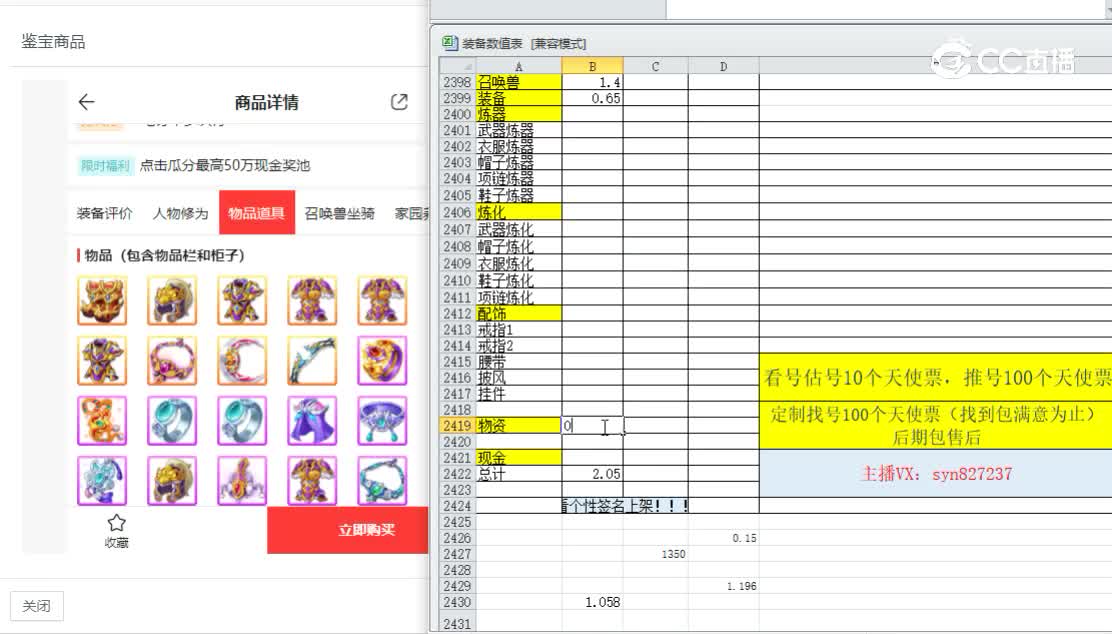Screen dimensions: 1112x634
Task: Click the 披风 cell
Action: 518,378
